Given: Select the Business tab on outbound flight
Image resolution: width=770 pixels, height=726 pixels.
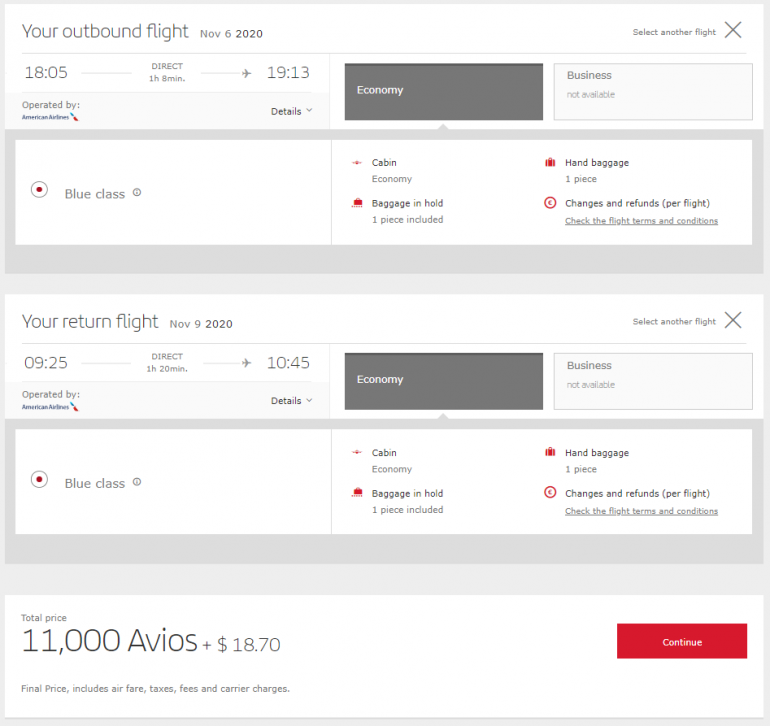Looking at the screenshot, I should tap(652, 92).
